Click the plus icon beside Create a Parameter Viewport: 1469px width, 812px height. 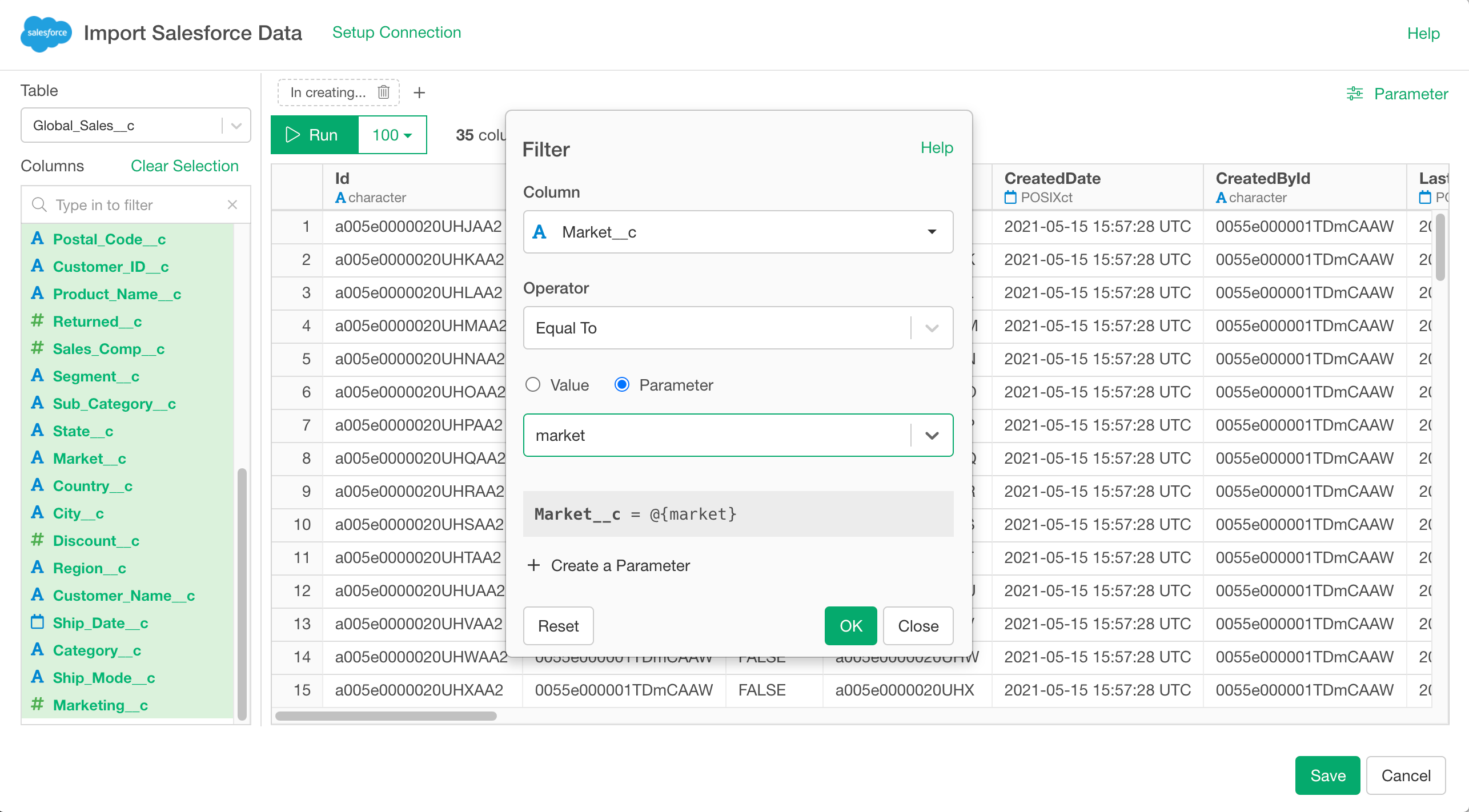(x=534, y=565)
